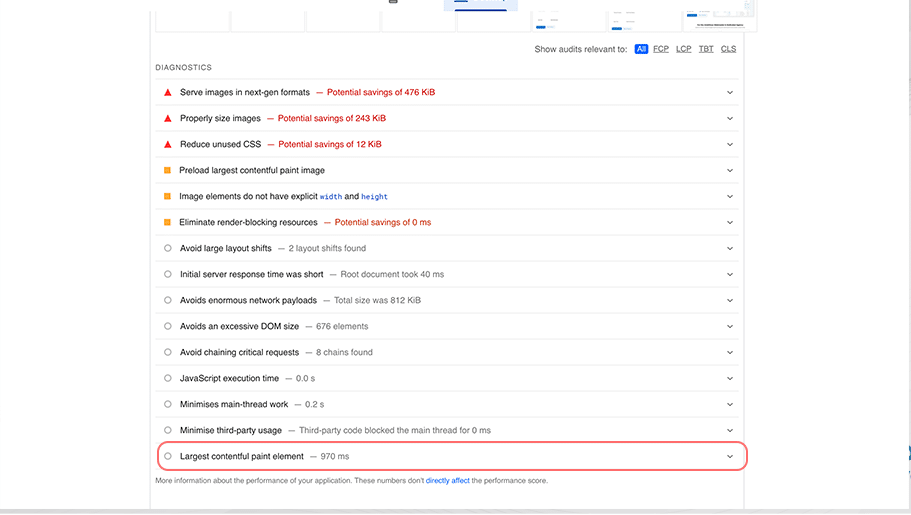Click red triangle icon beside Reduce unused CSS
This screenshot has height=515, width=911.
coord(168,144)
